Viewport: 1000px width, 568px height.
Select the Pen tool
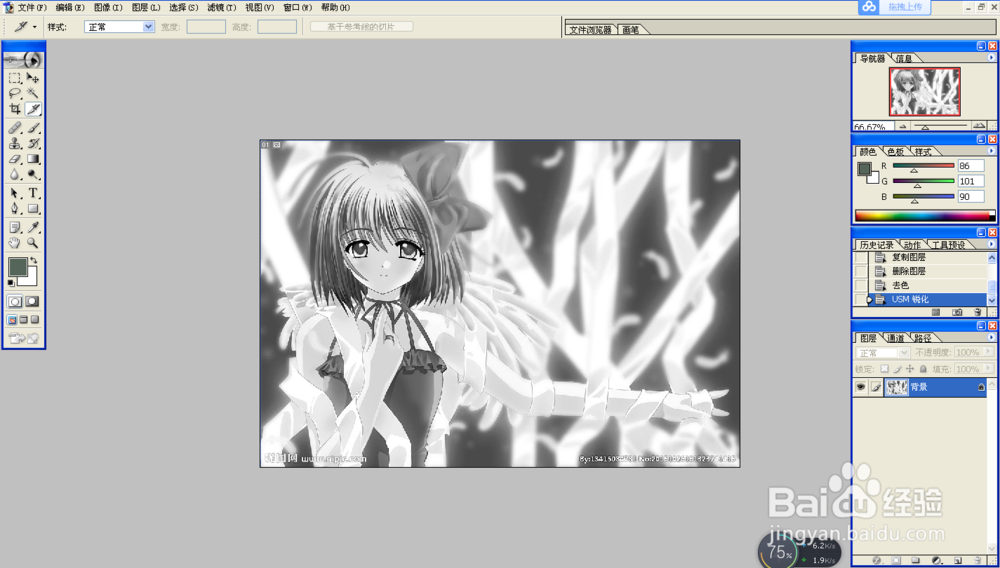click(x=15, y=208)
